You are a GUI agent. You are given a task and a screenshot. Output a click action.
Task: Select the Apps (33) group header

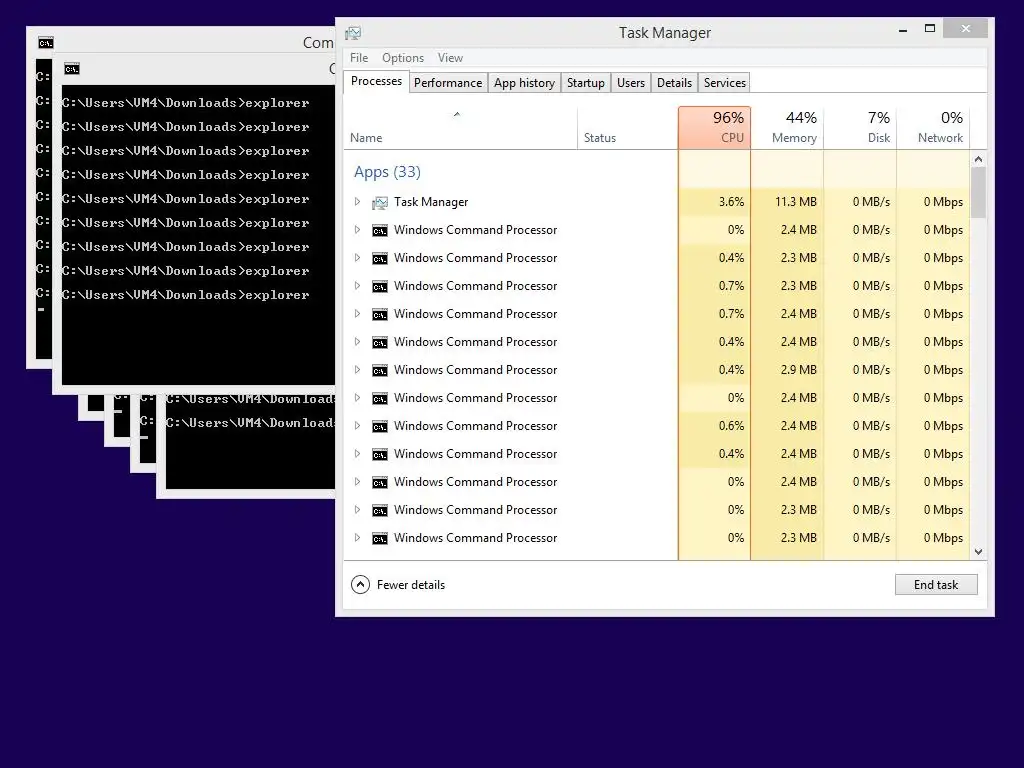tap(387, 172)
